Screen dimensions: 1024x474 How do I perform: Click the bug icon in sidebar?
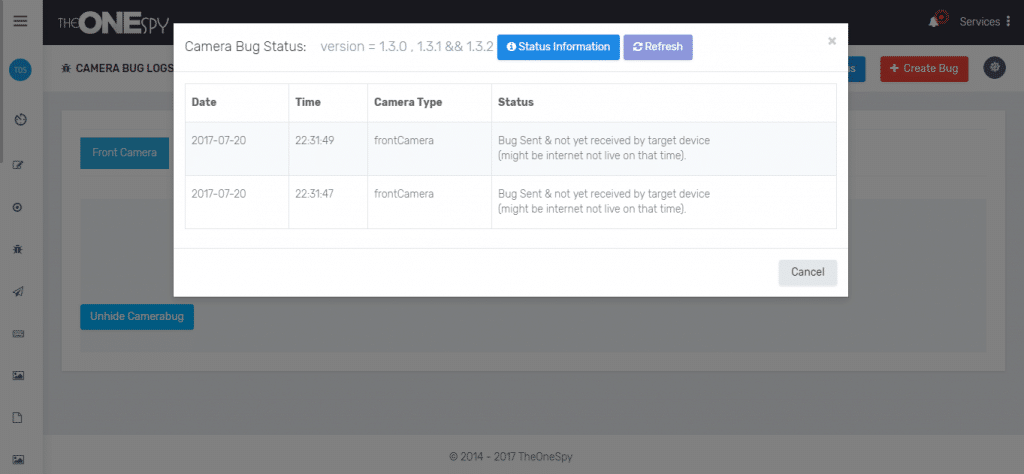pyautogui.click(x=18, y=248)
